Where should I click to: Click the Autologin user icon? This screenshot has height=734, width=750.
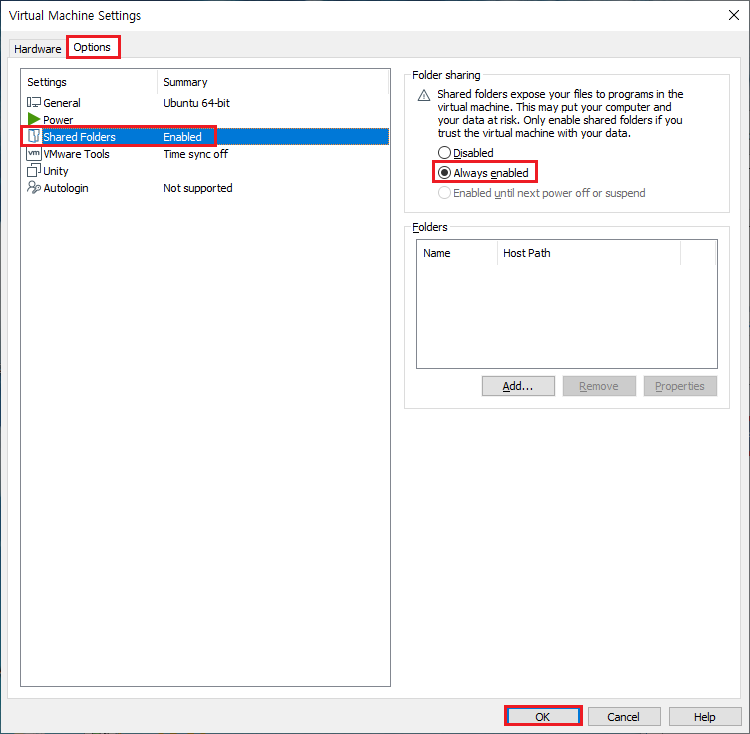tap(33, 187)
